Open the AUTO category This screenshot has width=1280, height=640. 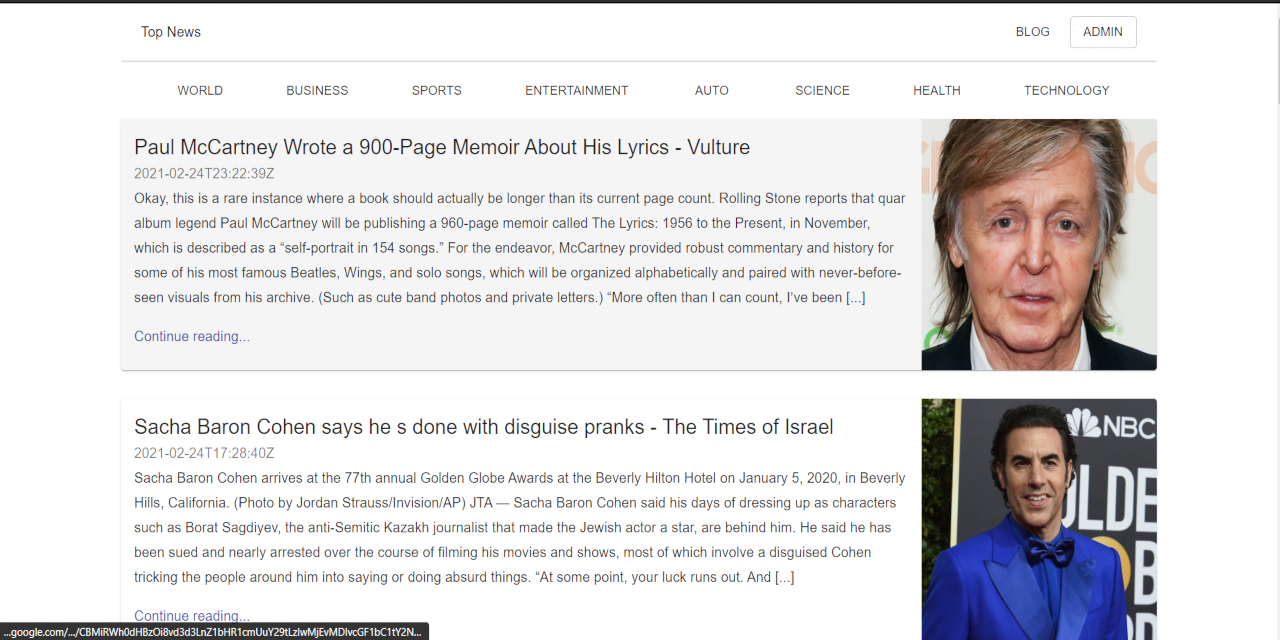pyautogui.click(x=712, y=90)
